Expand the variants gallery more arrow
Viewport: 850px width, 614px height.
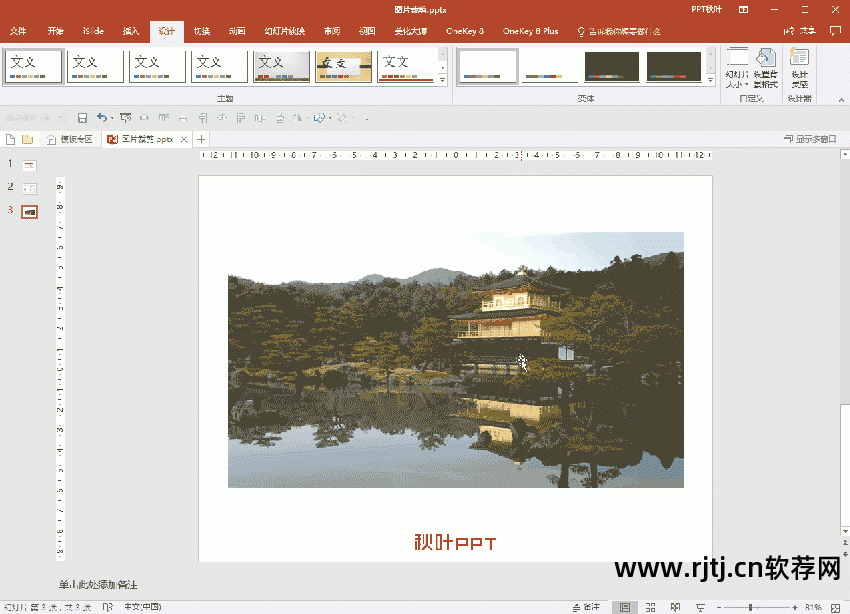point(710,79)
